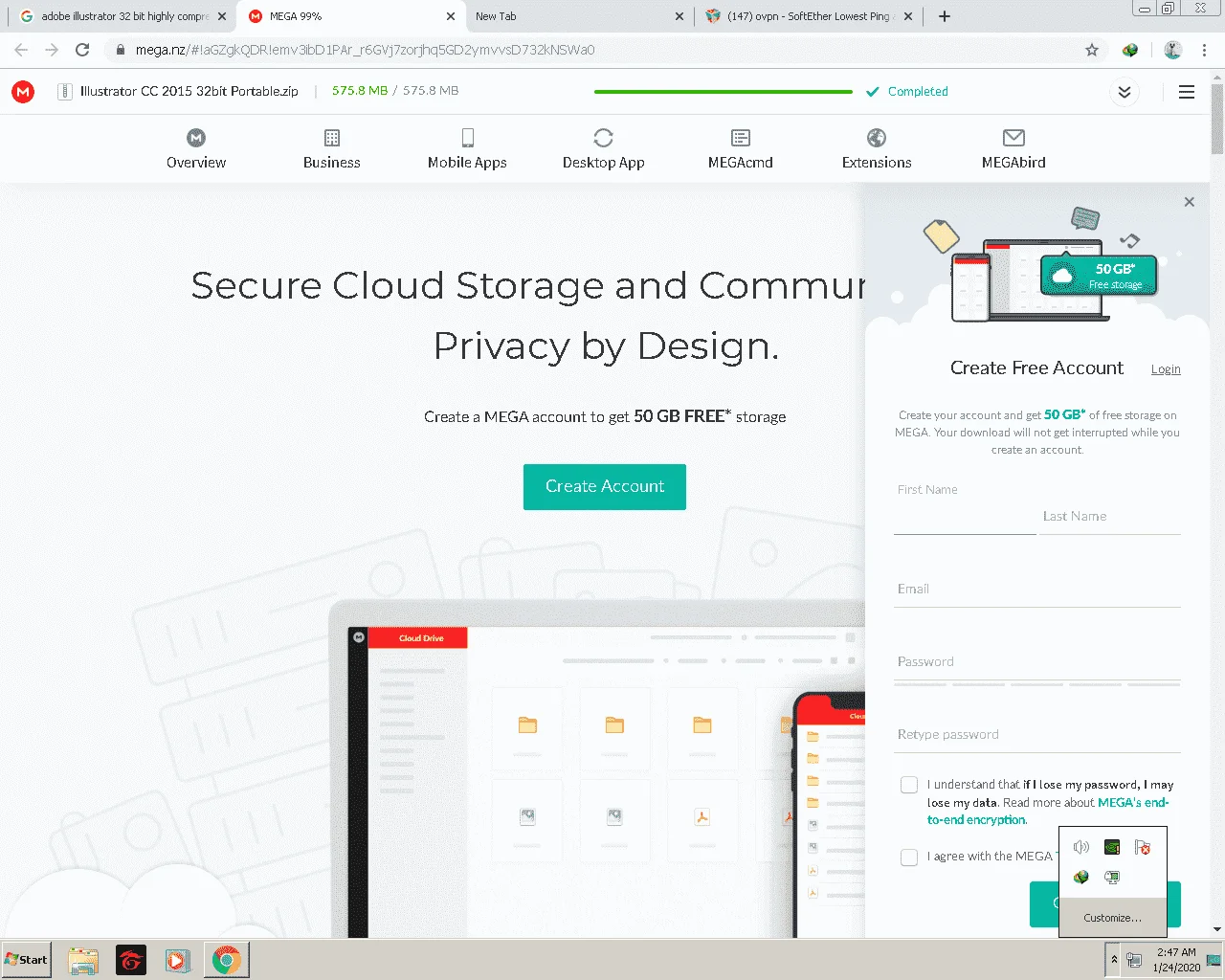Click the Login link
1225x980 pixels.
[x=1166, y=369]
